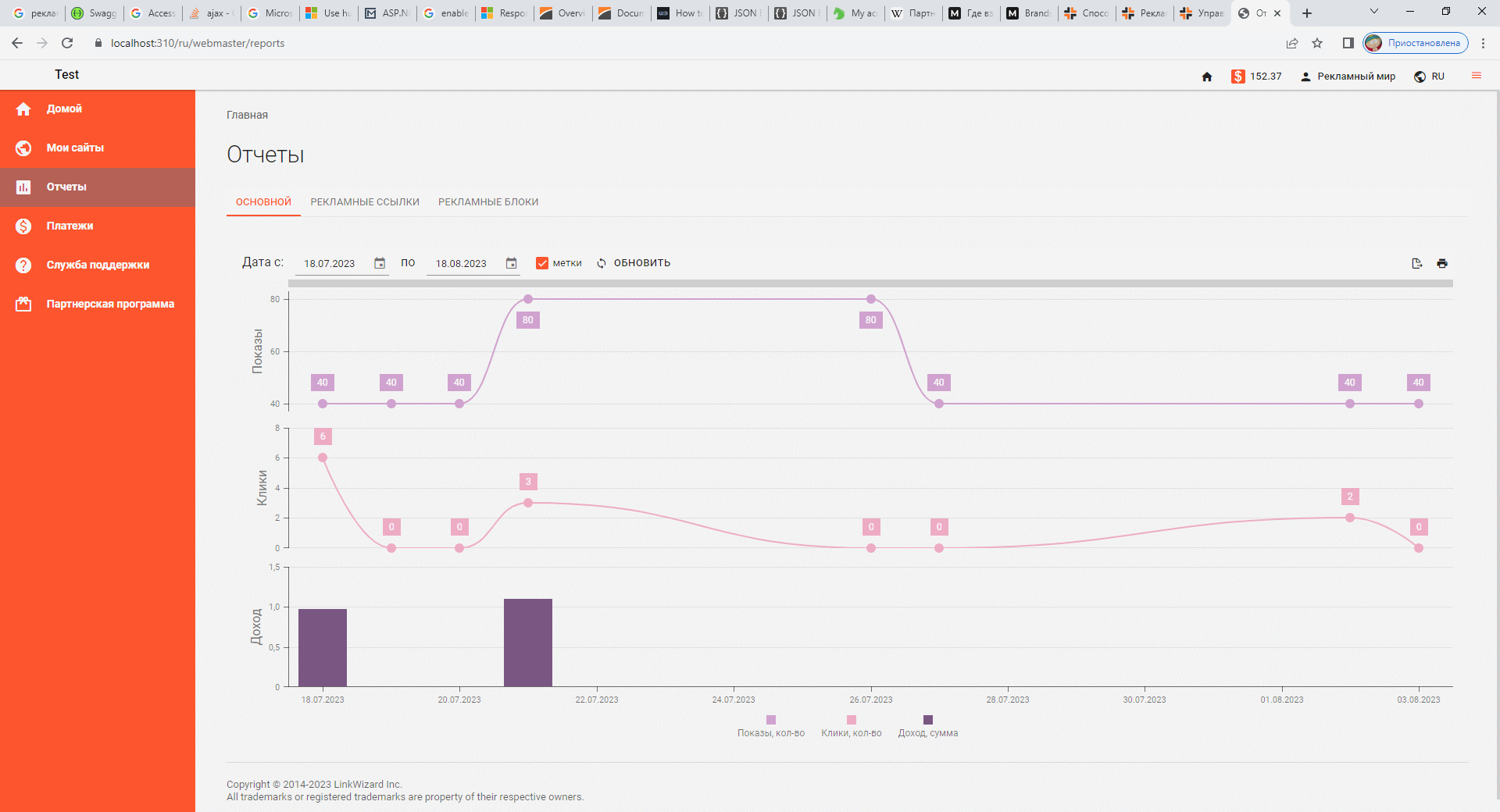
Task: Uncheck the метки checkbox
Action: (542, 263)
